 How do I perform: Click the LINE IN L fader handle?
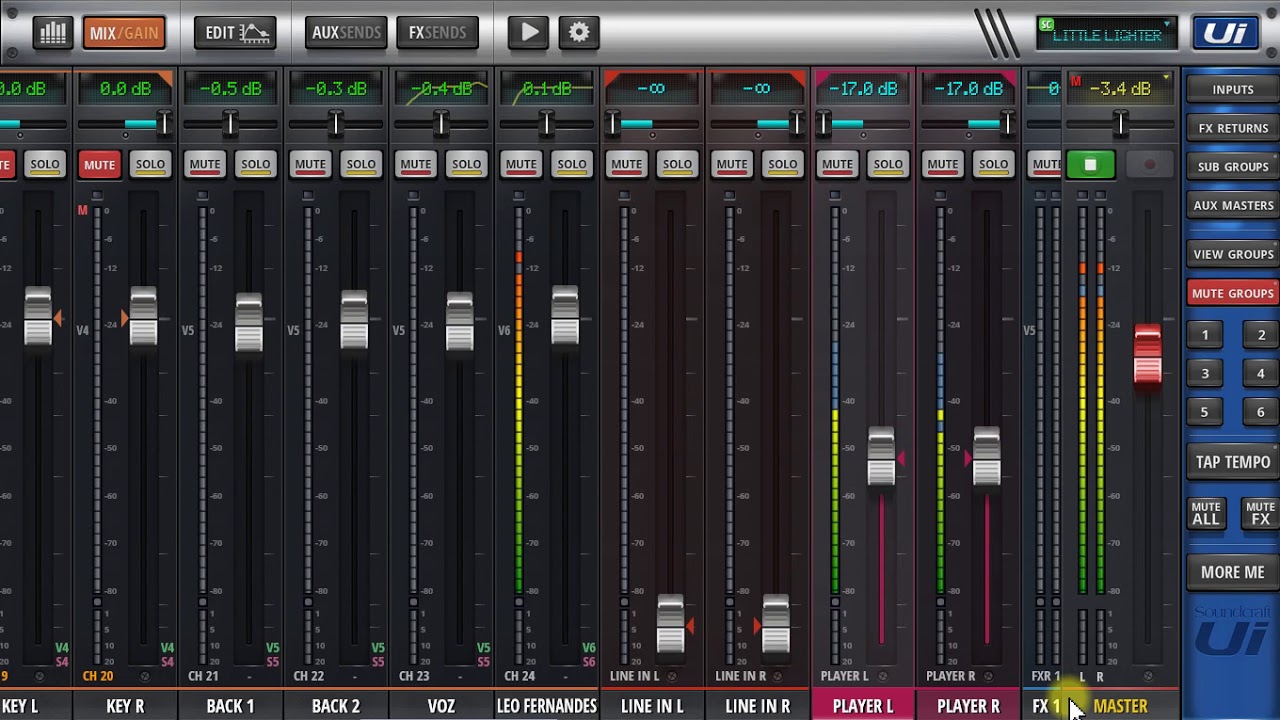[670, 625]
